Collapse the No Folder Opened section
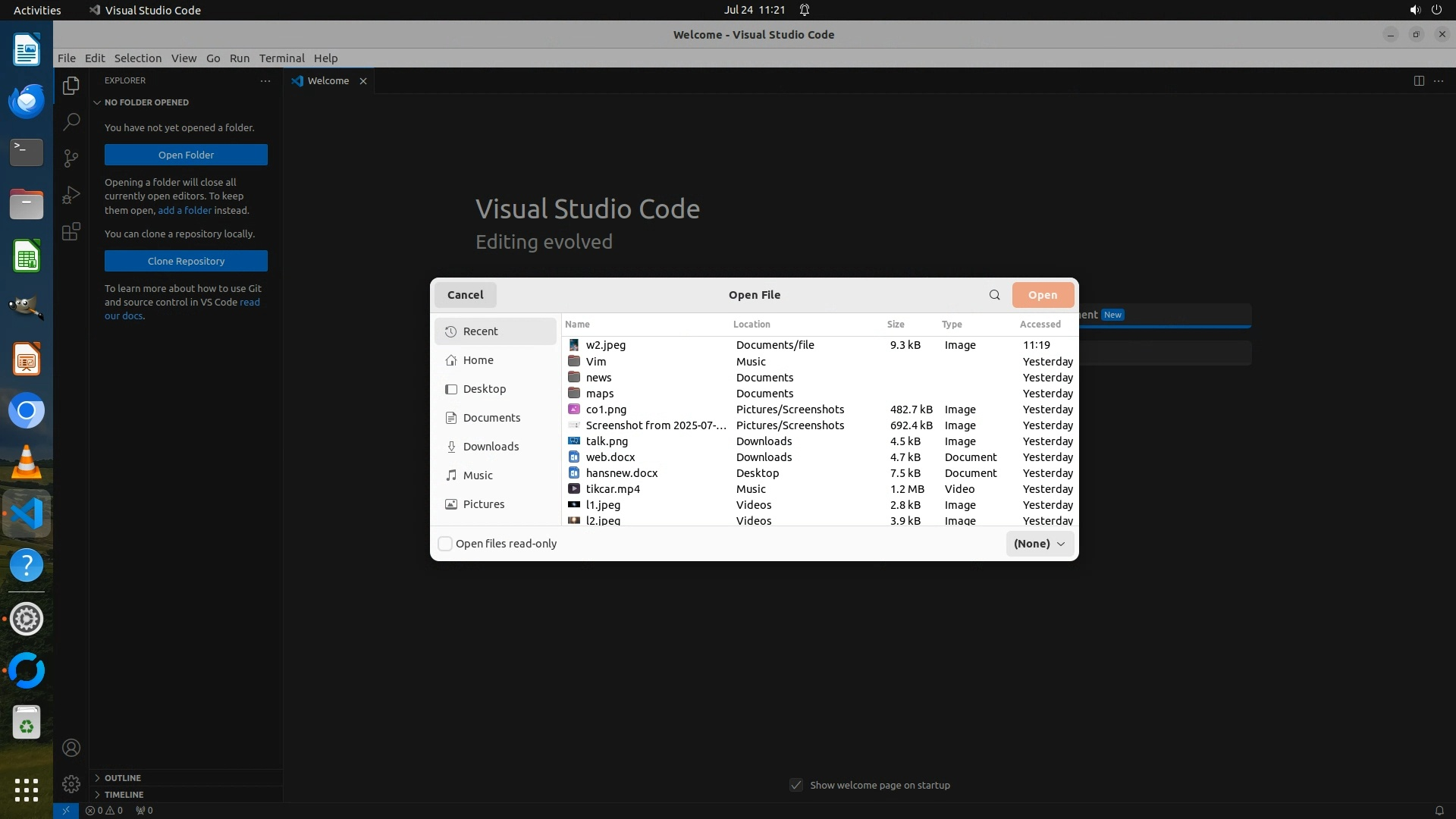This screenshot has width=1456, height=819. pos(146,102)
